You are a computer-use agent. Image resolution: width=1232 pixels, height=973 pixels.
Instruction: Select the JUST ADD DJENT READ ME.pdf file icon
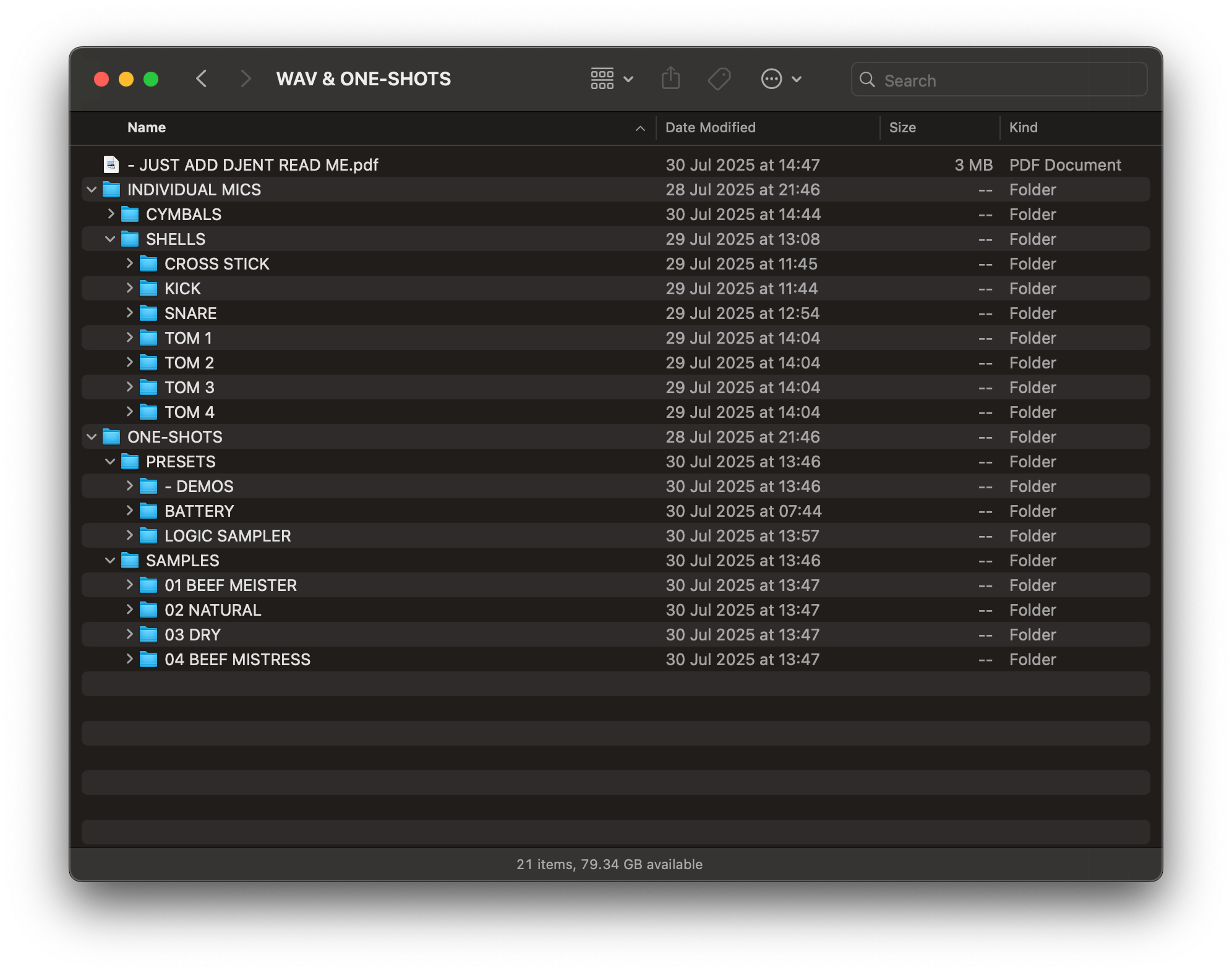pos(111,164)
